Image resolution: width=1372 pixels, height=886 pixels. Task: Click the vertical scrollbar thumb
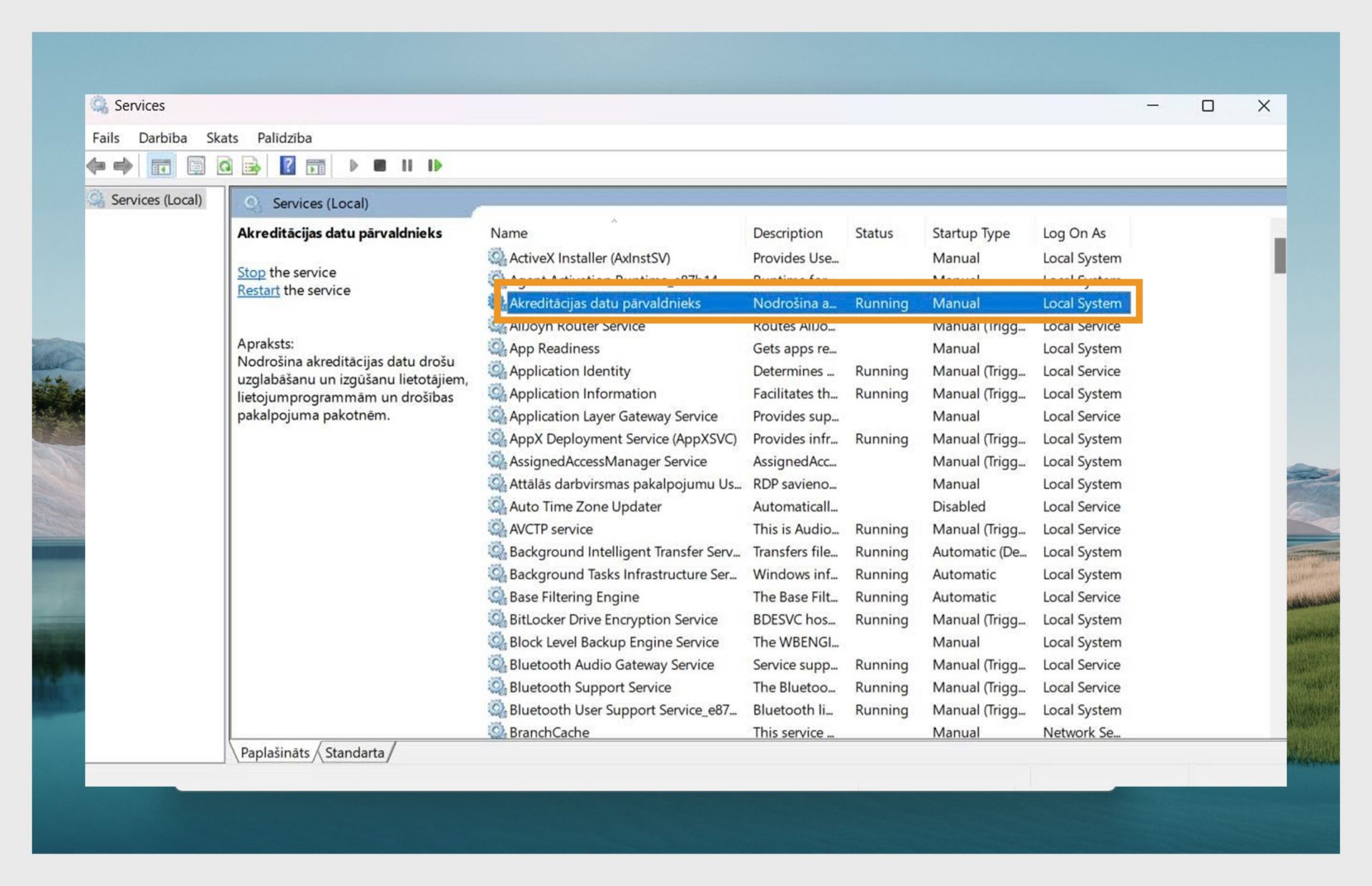tap(1278, 255)
